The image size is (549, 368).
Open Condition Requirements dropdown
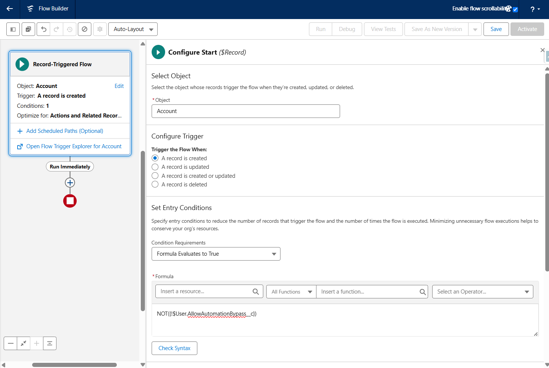[x=216, y=254]
